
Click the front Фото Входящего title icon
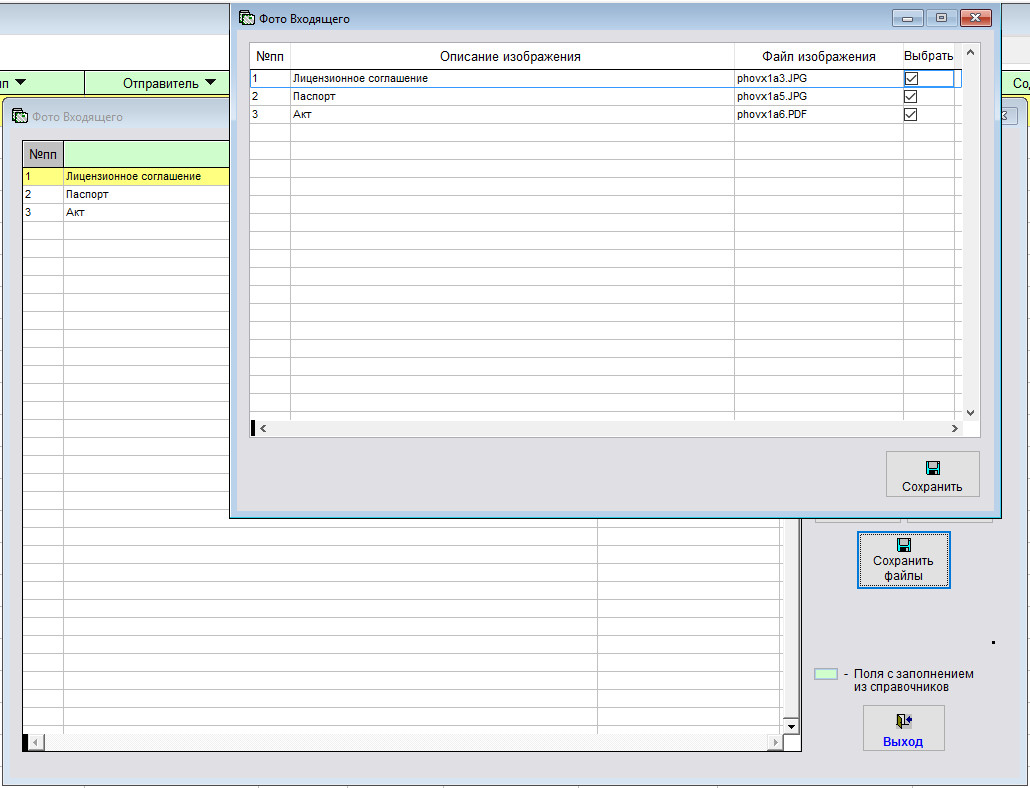[246, 18]
